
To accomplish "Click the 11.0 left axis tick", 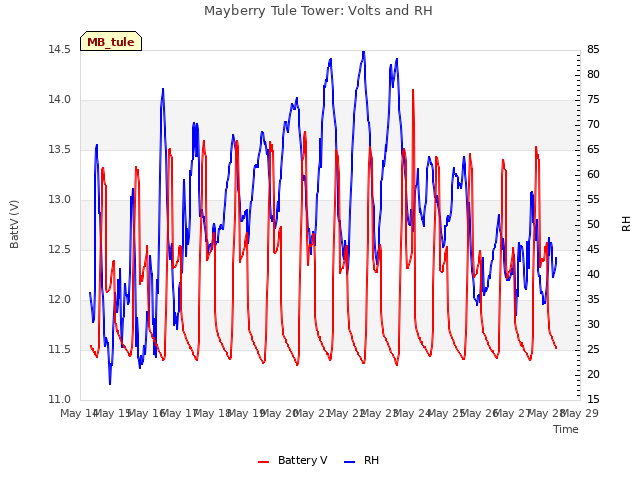I will point(59,399).
